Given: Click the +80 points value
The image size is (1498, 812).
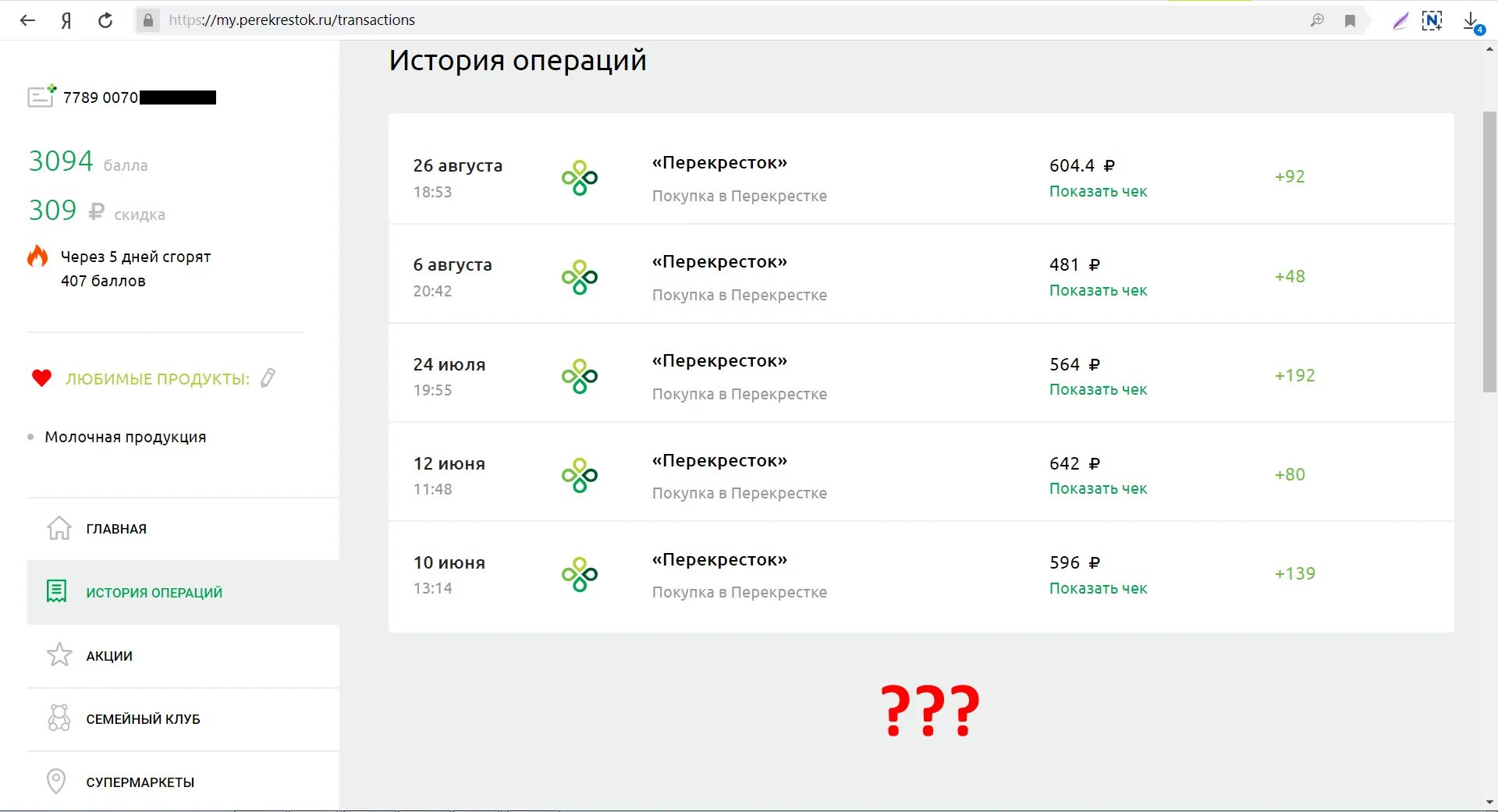Looking at the screenshot, I should tap(1290, 474).
